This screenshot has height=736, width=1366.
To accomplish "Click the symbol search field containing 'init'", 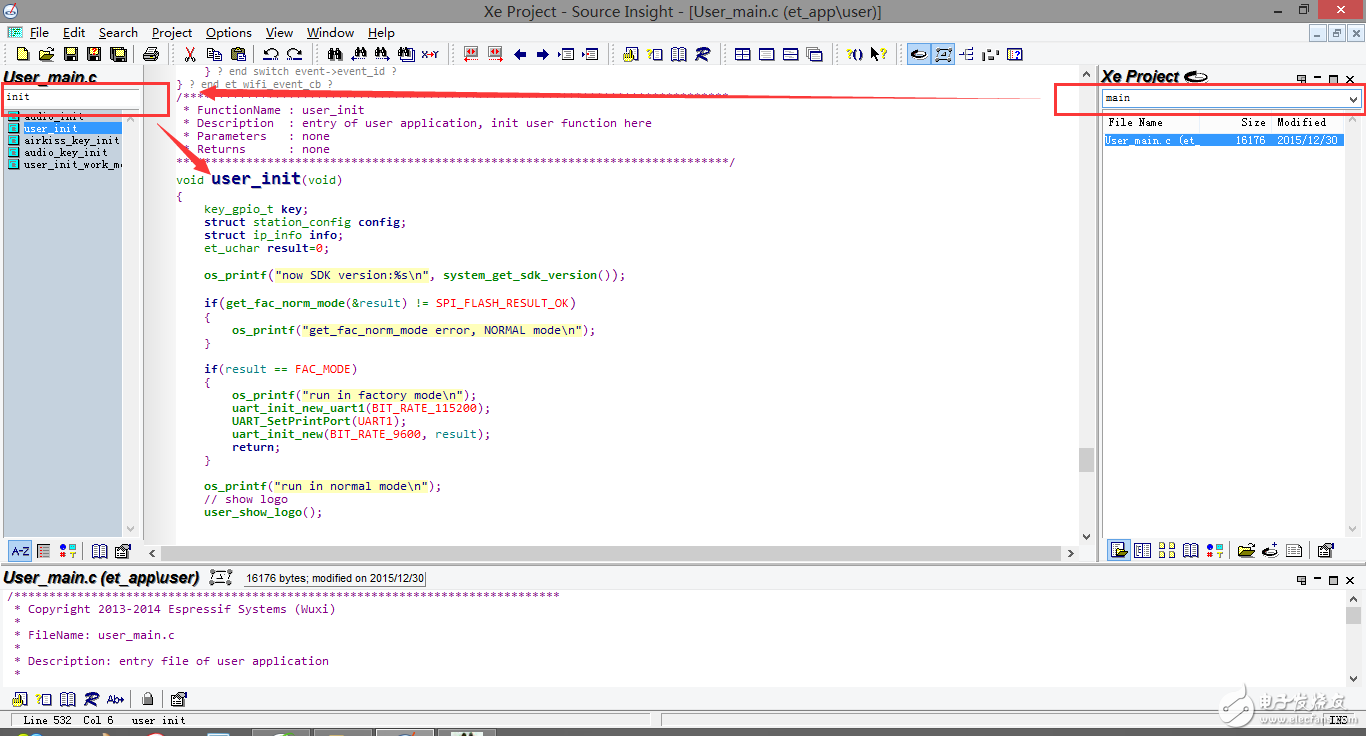I will click(x=71, y=97).
